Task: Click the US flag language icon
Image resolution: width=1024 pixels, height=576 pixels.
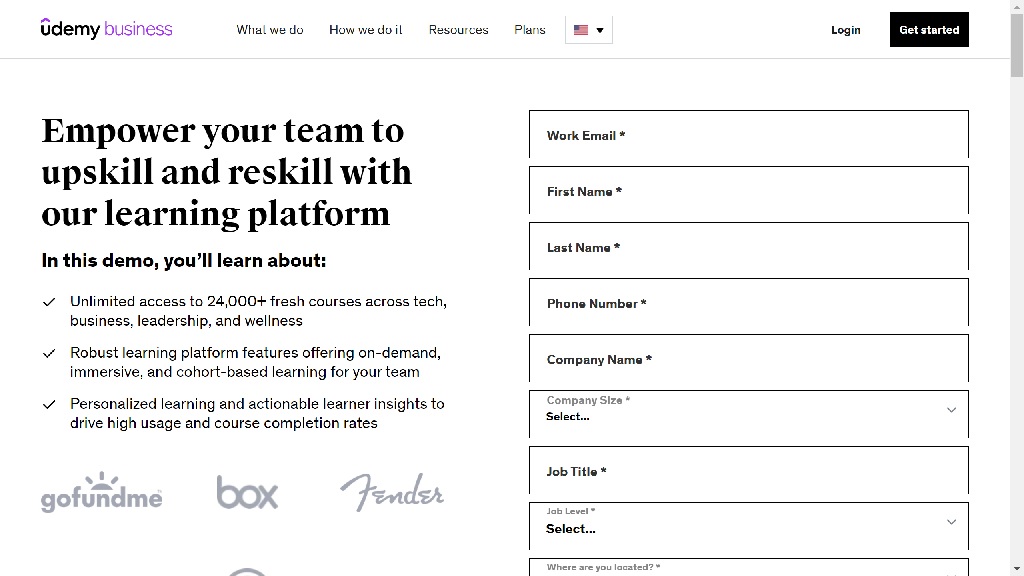Action: 581,30
